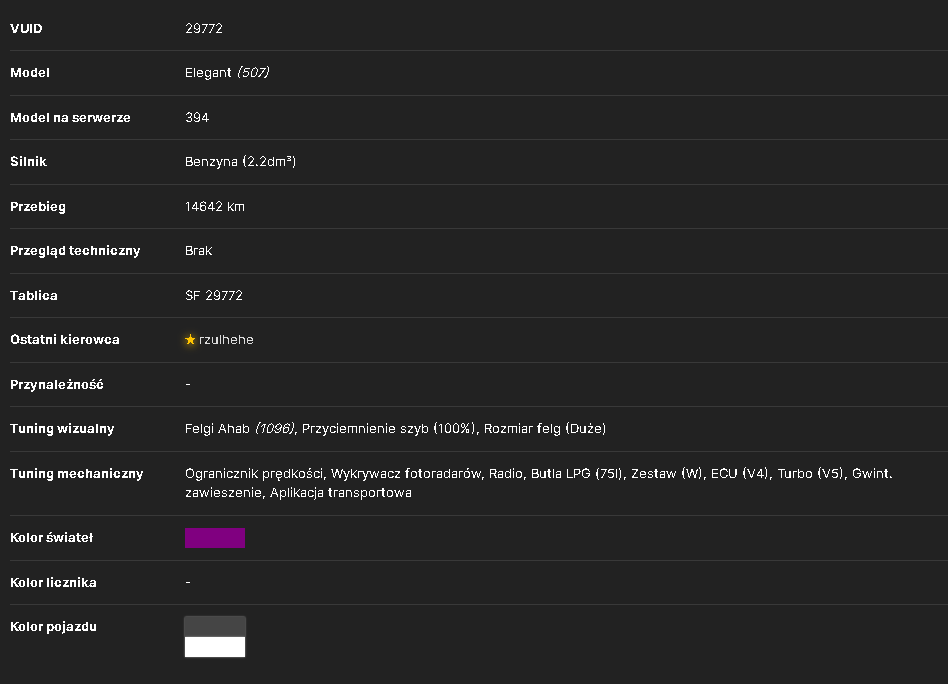Image resolution: width=948 pixels, height=684 pixels.
Task: Click the Elegant model name
Action: click(x=208, y=73)
